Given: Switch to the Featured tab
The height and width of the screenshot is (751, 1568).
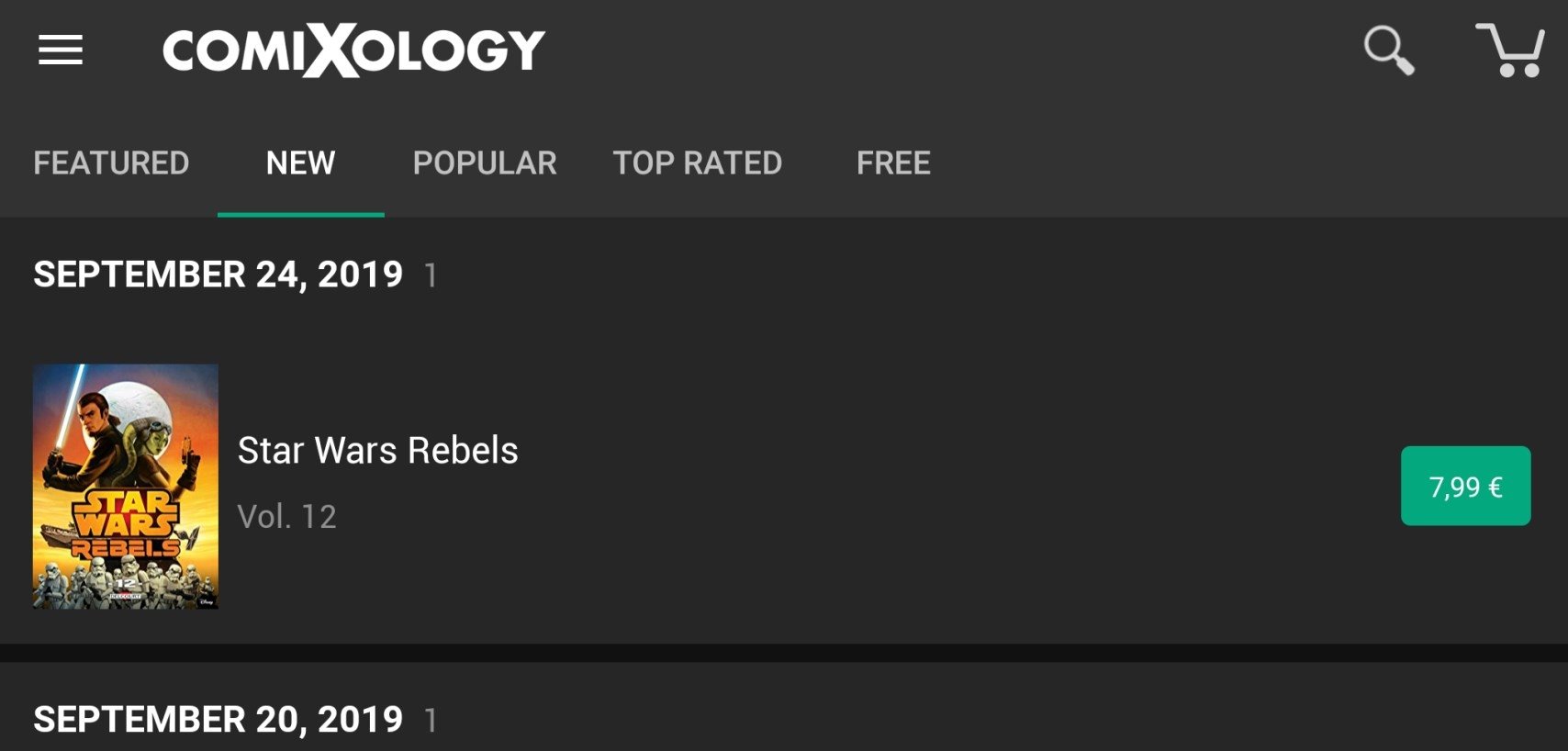Looking at the screenshot, I should pos(111,163).
